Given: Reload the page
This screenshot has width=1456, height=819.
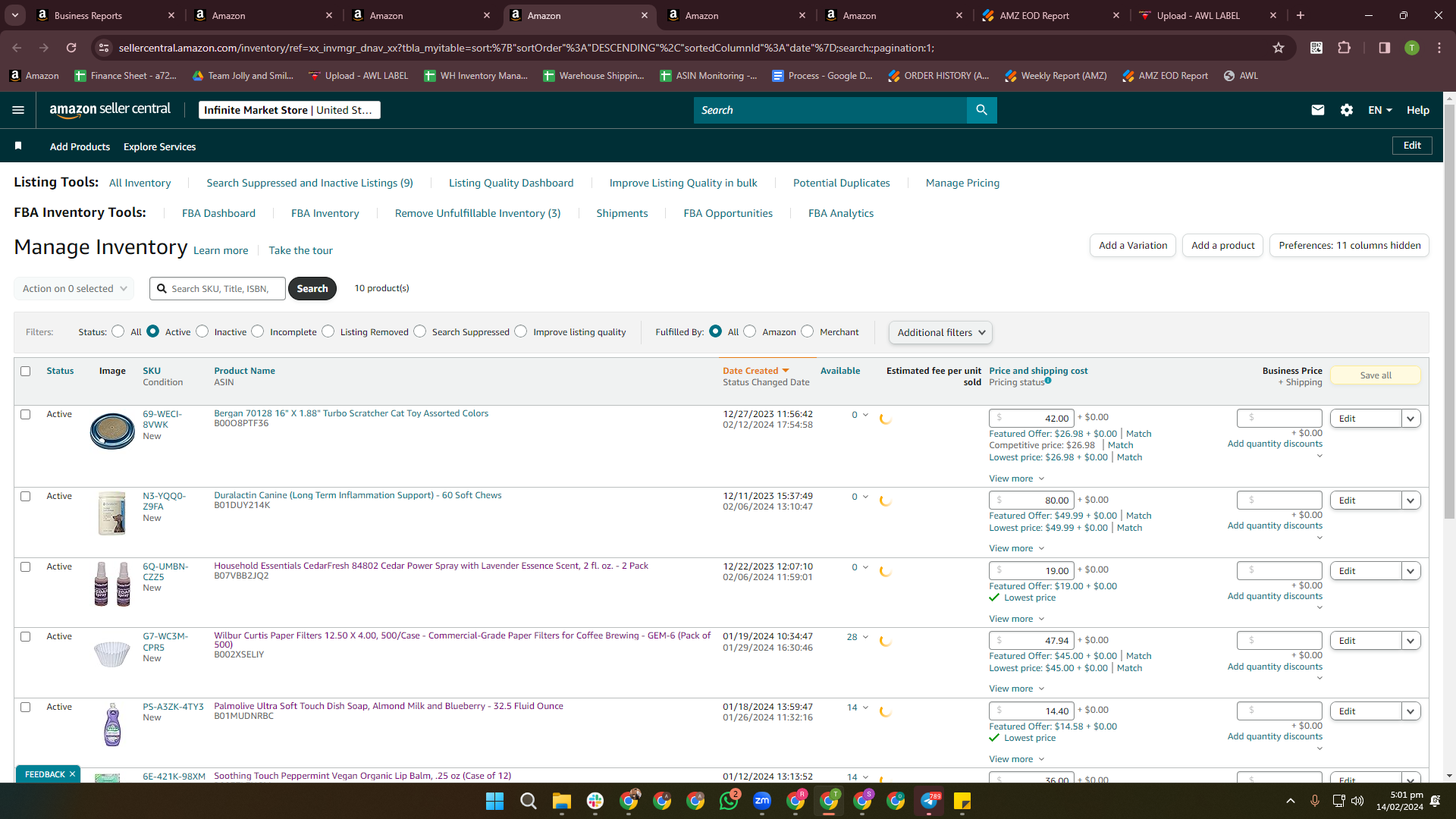Looking at the screenshot, I should point(71,48).
